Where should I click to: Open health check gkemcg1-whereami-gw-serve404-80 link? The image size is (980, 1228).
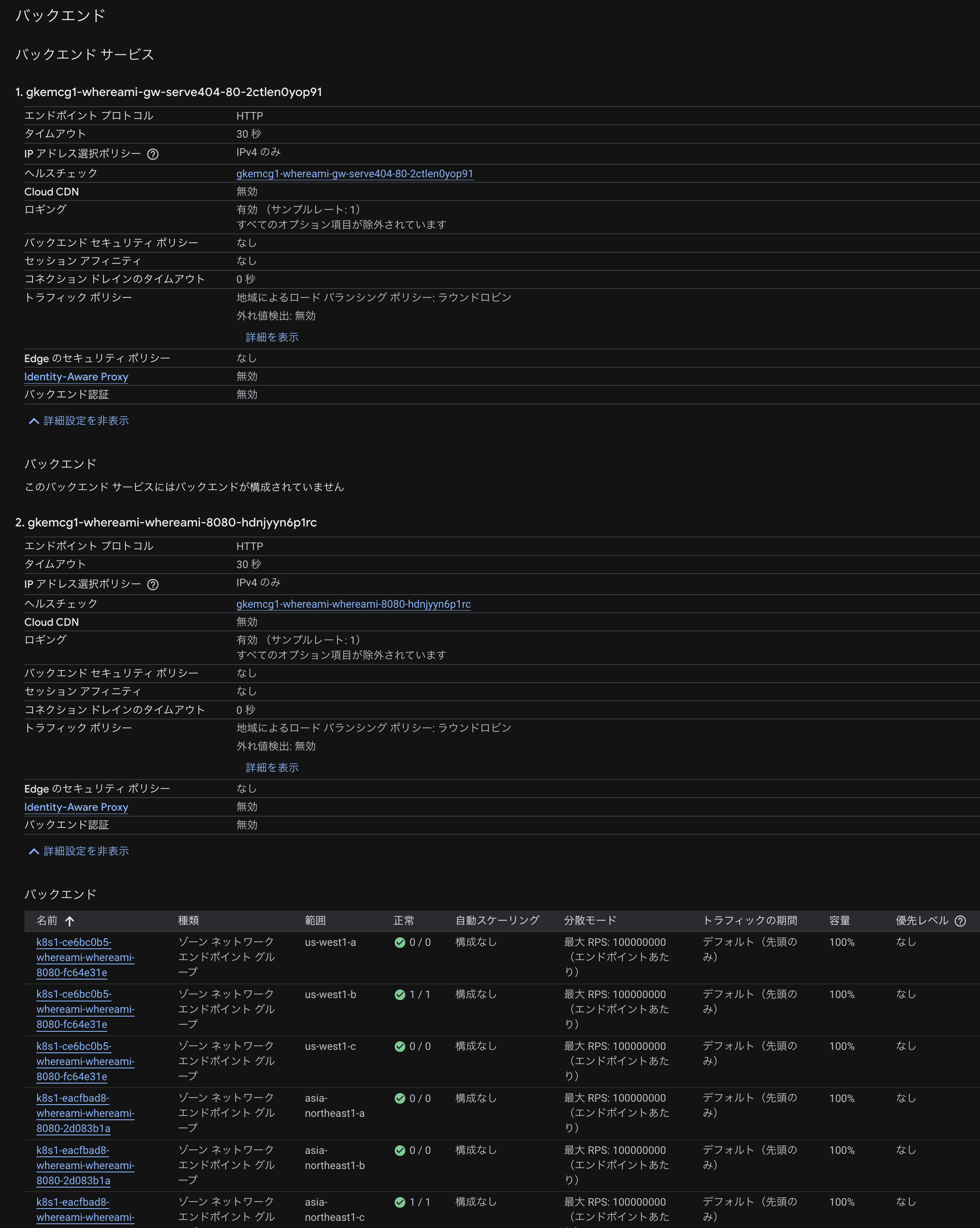pyautogui.click(x=354, y=174)
